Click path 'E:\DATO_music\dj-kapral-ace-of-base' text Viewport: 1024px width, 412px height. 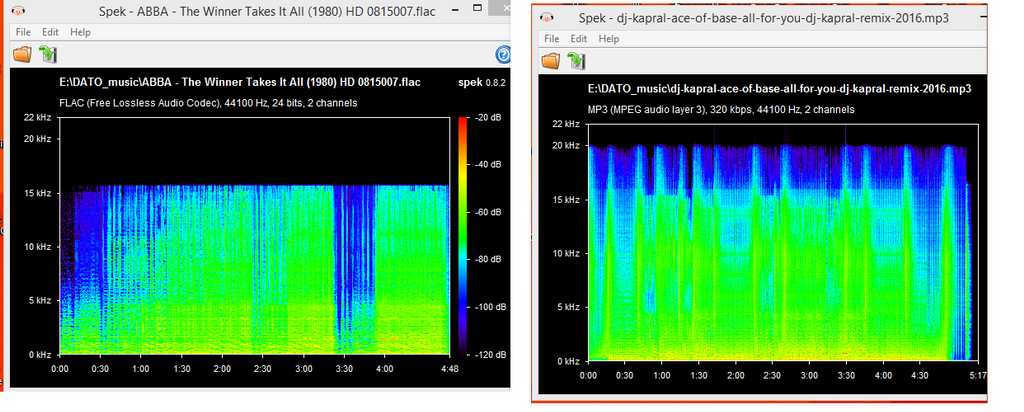(780, 89)
